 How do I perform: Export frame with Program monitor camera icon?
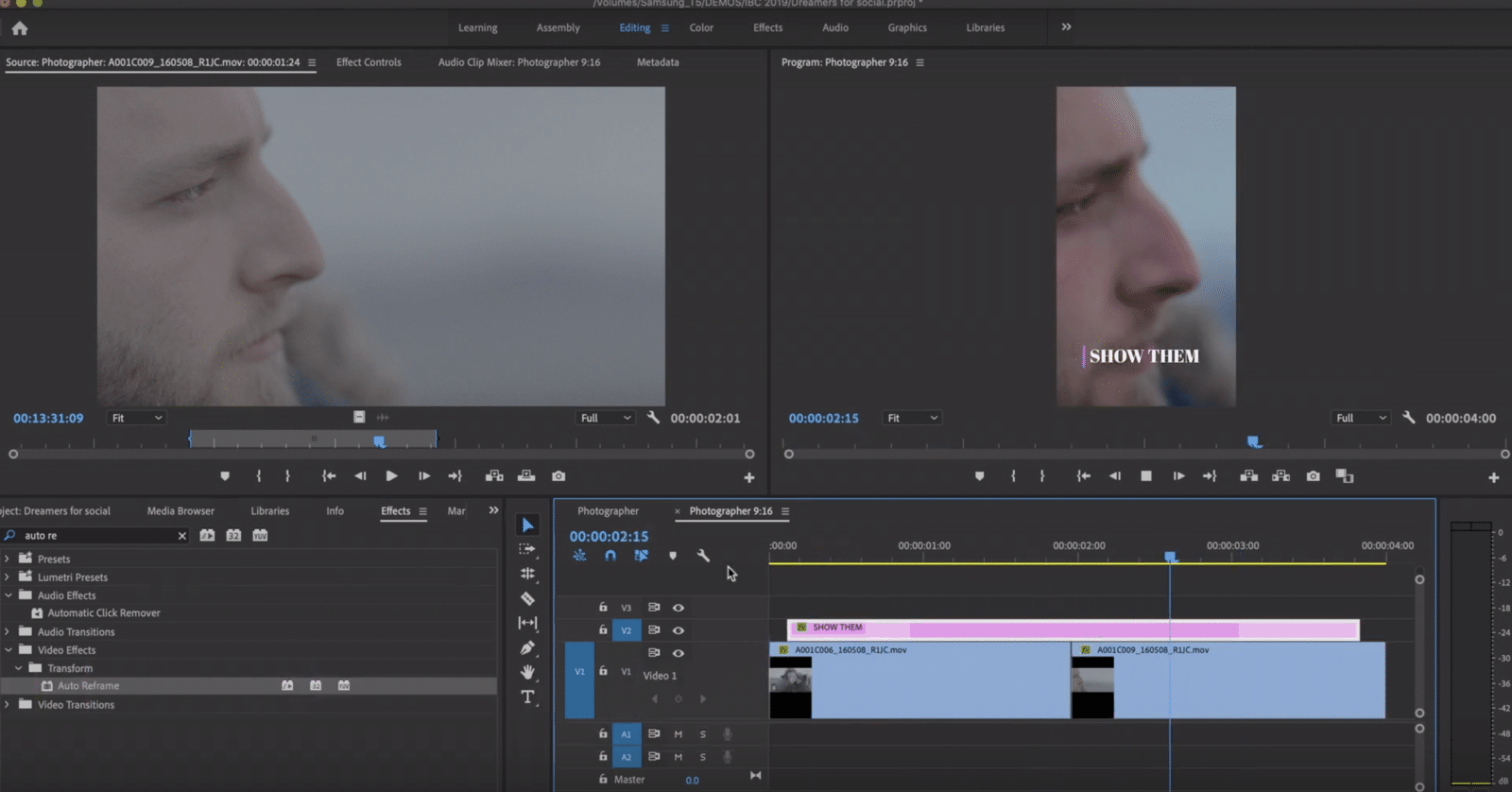click(1313, 476)
